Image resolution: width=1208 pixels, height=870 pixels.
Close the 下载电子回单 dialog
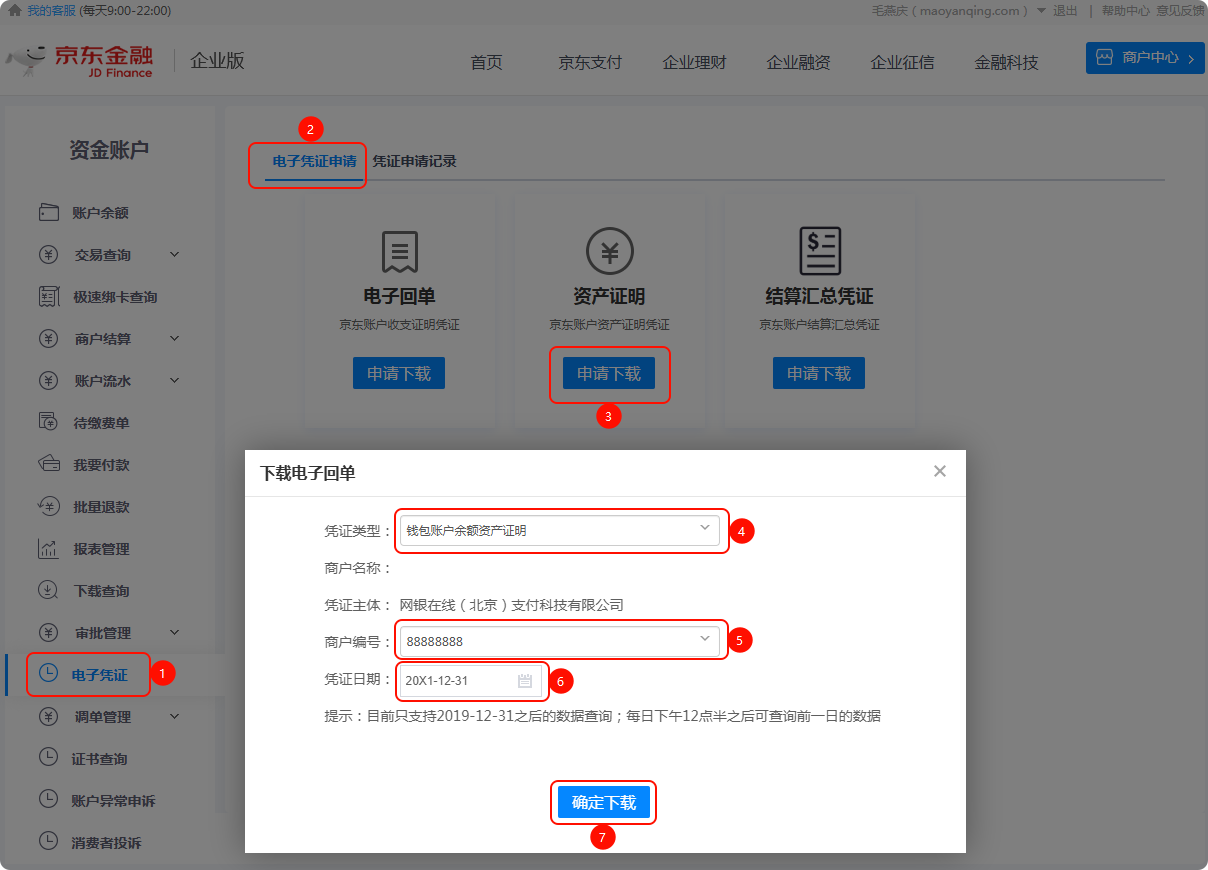(x=939, y=471)
